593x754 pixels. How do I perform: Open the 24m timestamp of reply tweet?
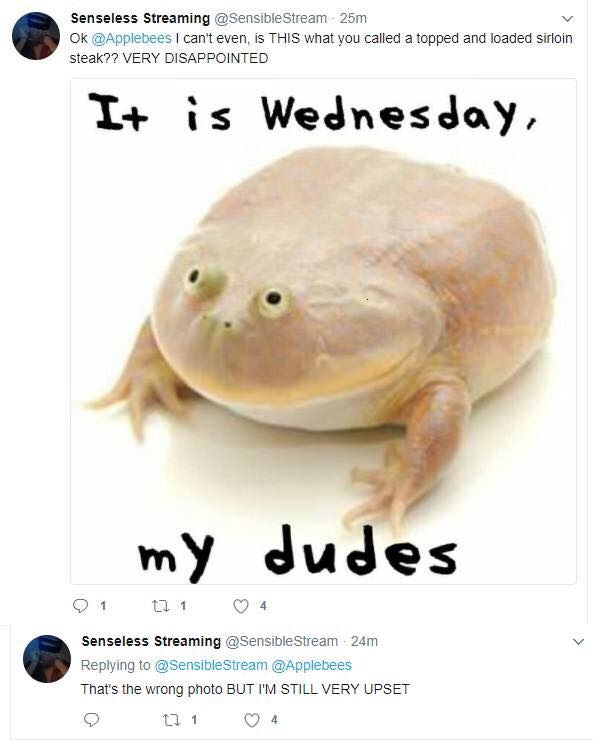point(364,641)
